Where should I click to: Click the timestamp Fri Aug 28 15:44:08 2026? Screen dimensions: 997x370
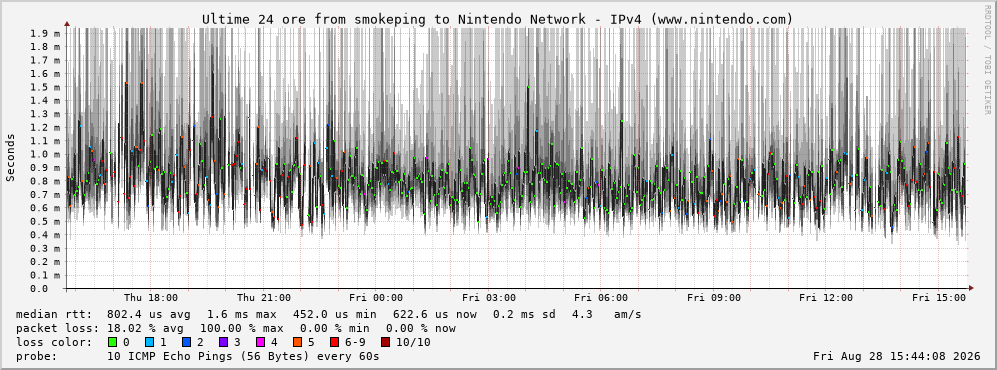pyautogui.click(x=897, y=356)
